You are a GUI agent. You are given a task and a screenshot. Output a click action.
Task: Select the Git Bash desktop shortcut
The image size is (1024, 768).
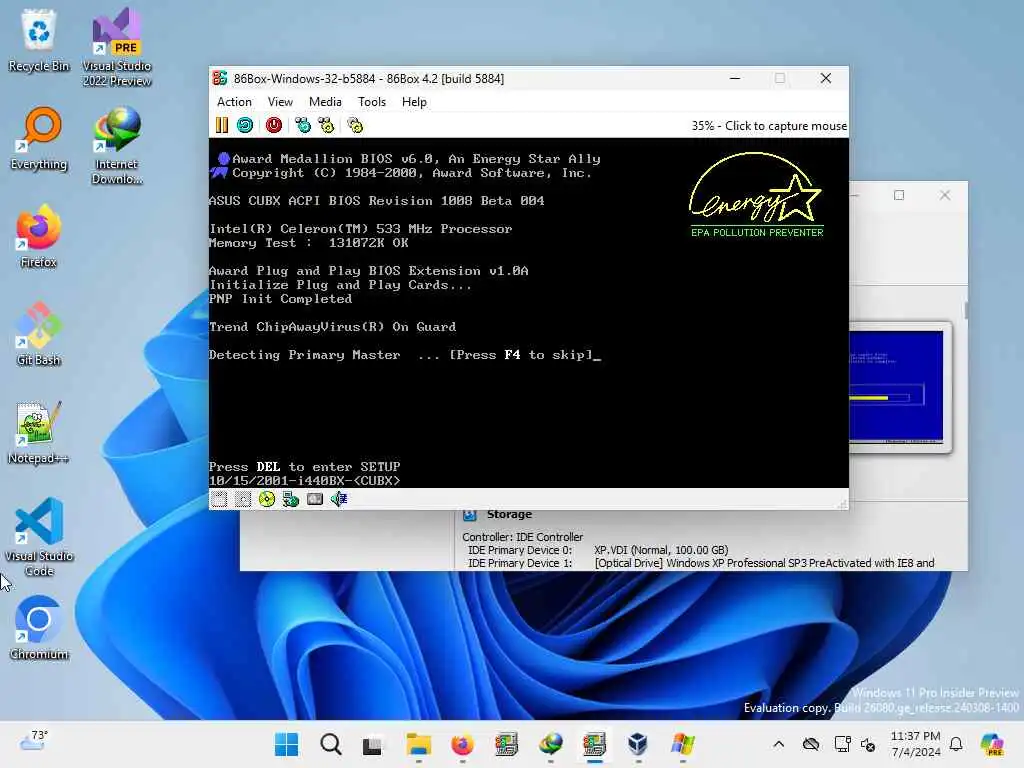pyautogui.click(x=39, y=334)
